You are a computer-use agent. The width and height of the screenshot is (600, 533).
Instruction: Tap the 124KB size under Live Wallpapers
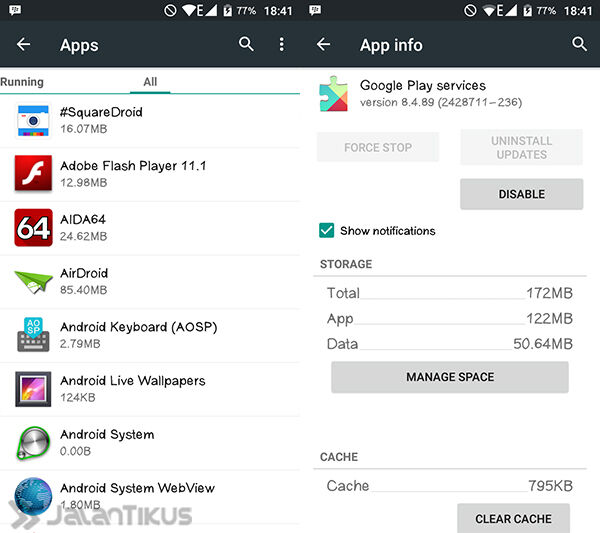point(78,397)
